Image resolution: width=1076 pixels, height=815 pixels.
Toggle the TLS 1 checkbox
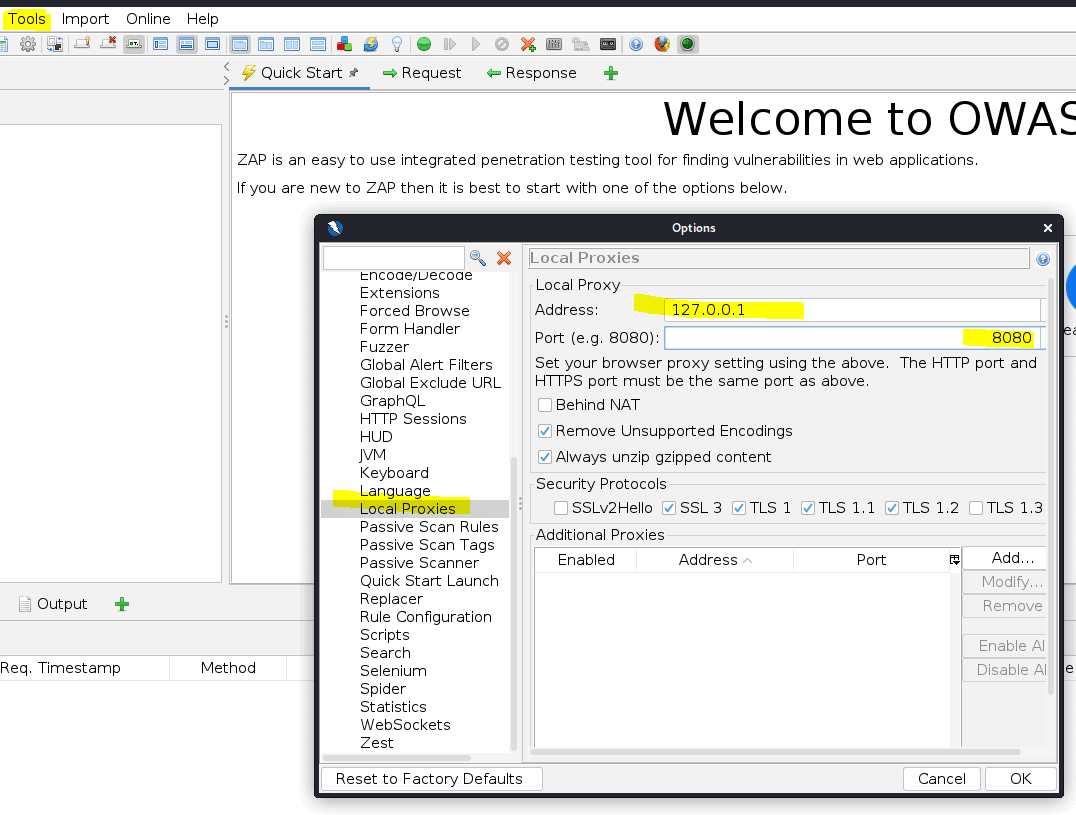point(739,508)
